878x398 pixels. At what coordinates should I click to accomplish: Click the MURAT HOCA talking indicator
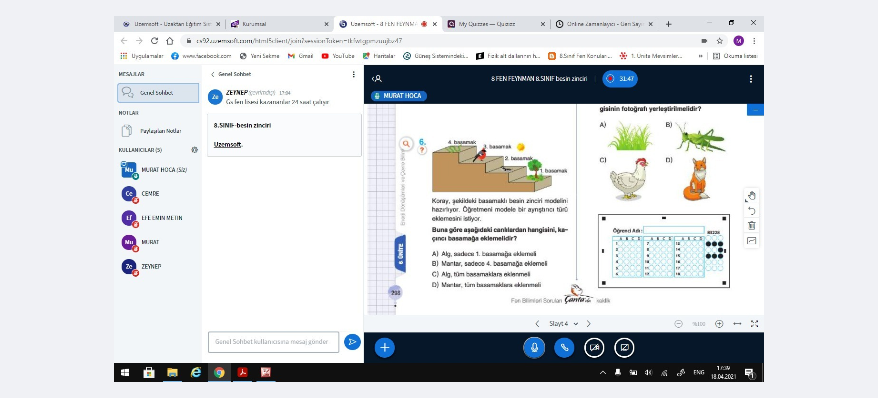tap(399, 96)
